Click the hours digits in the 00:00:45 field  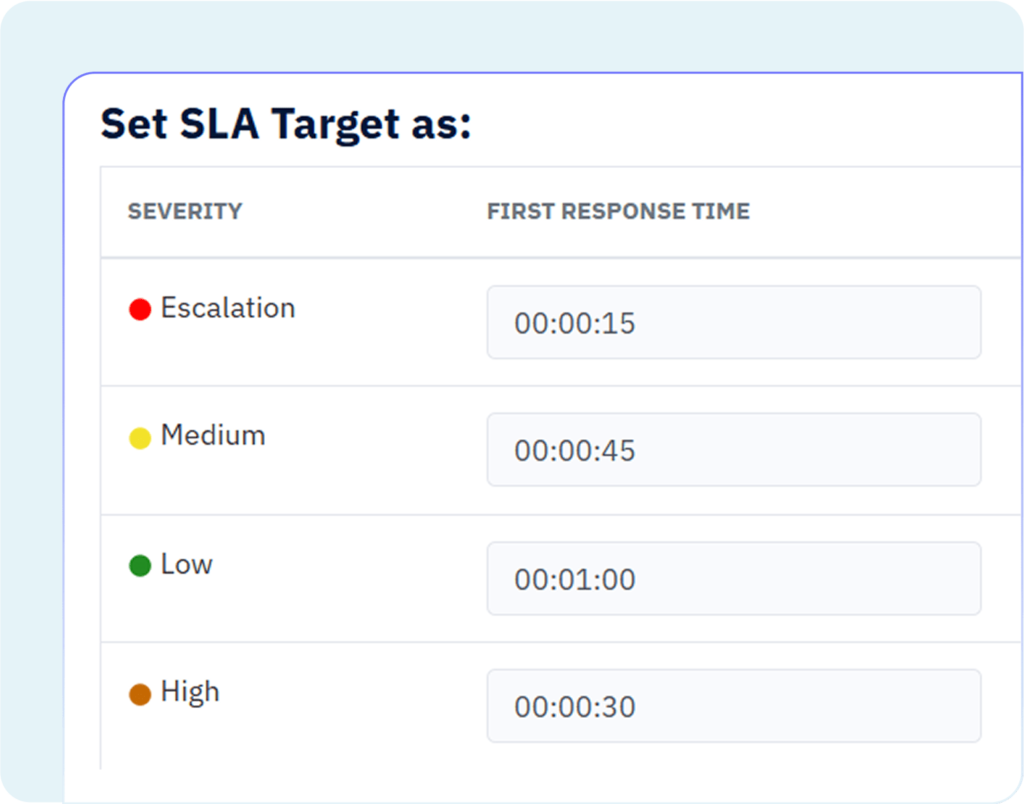529,451
